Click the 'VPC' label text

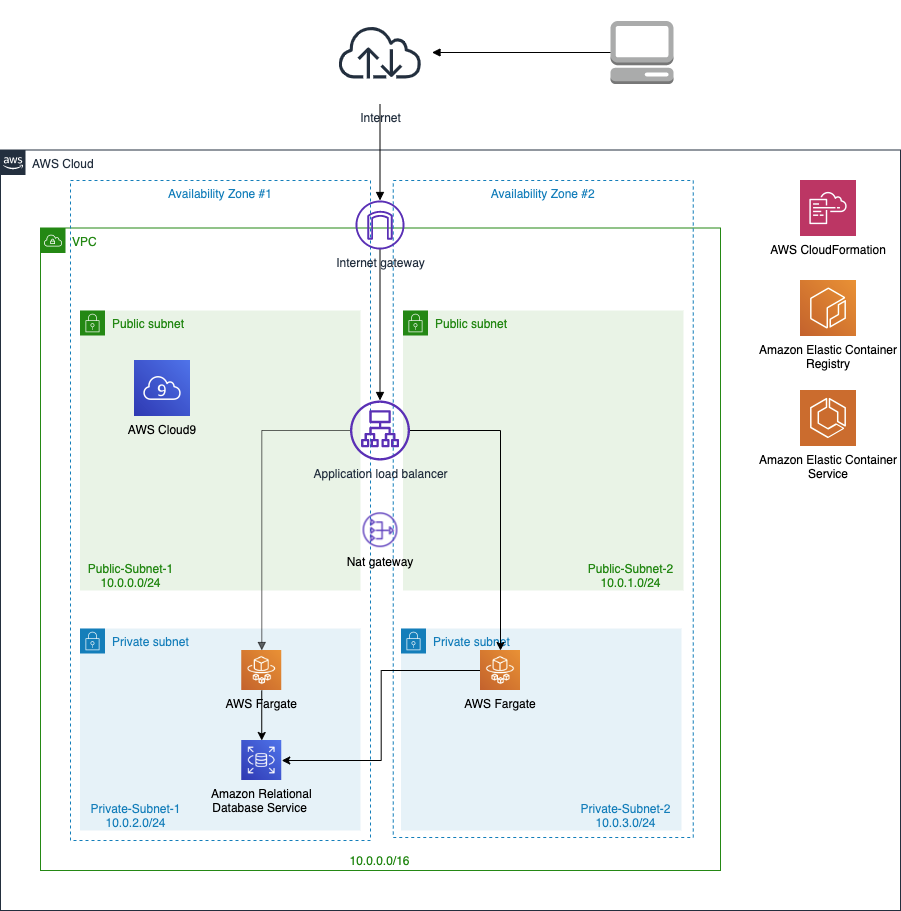tap(84, 242)
